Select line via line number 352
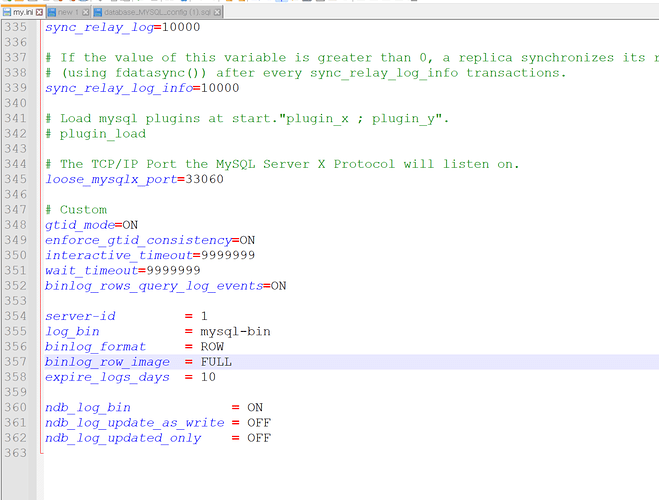Image resolution: width=659 pixels, height=500 pixels. click(16, 286)
